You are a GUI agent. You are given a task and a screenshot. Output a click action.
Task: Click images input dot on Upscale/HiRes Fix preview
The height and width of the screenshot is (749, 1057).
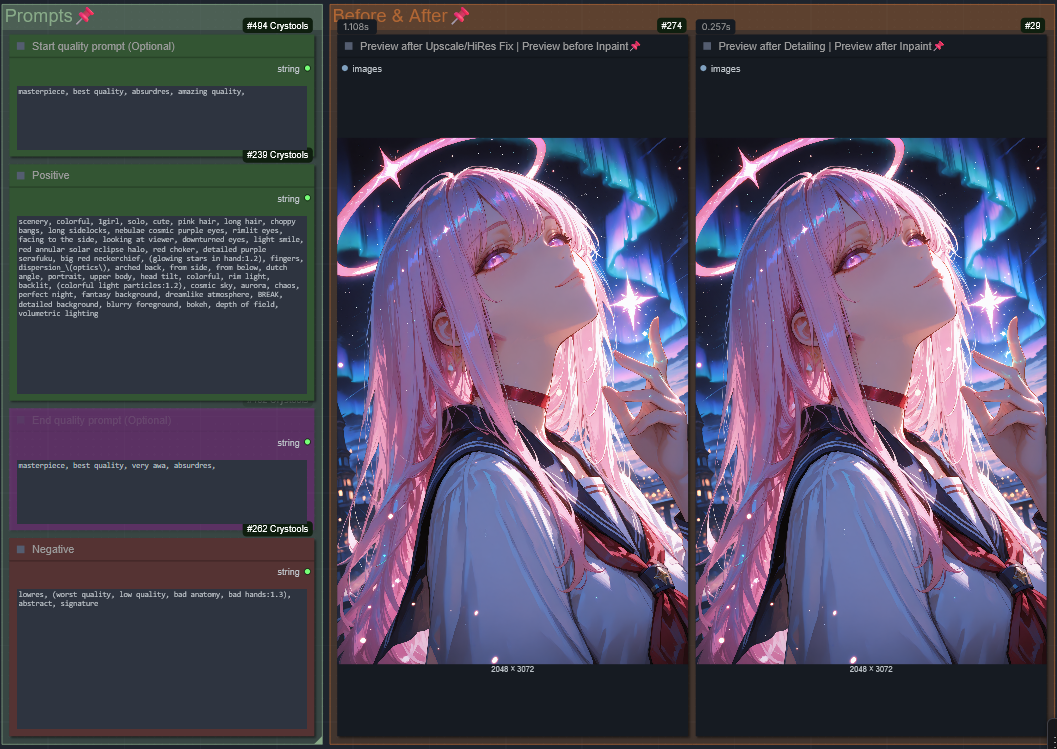click(x=345, y=69)
